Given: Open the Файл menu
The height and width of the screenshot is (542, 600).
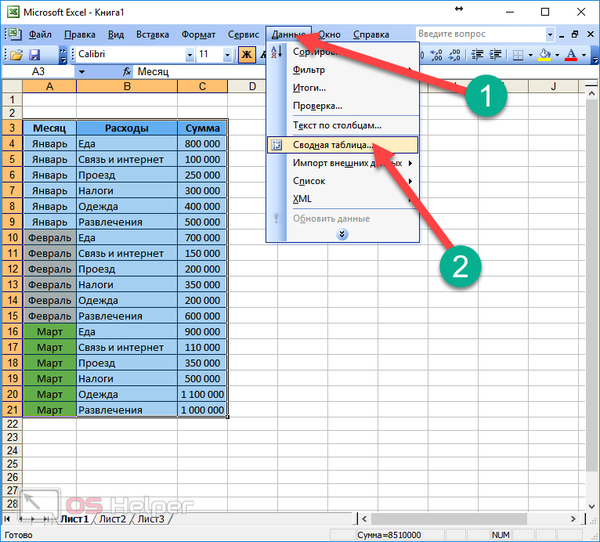Looking at the screenshot, I should 40,34.
